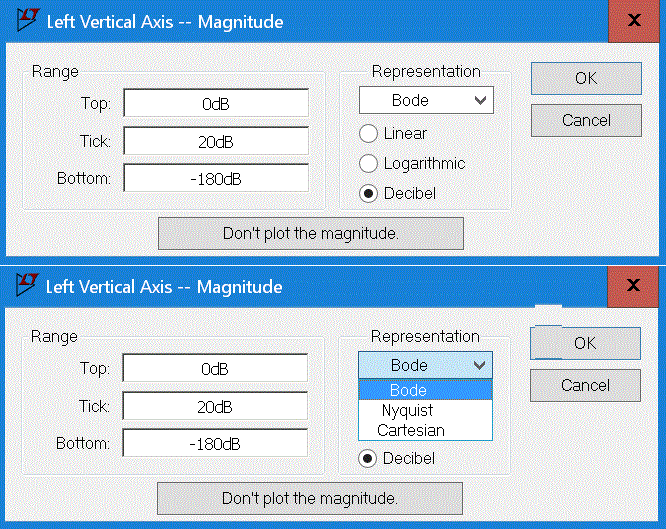This screenshot has height=529, width=666.
Task: Choose Nyquist from the dropdown list
Action: click(407, 410)
